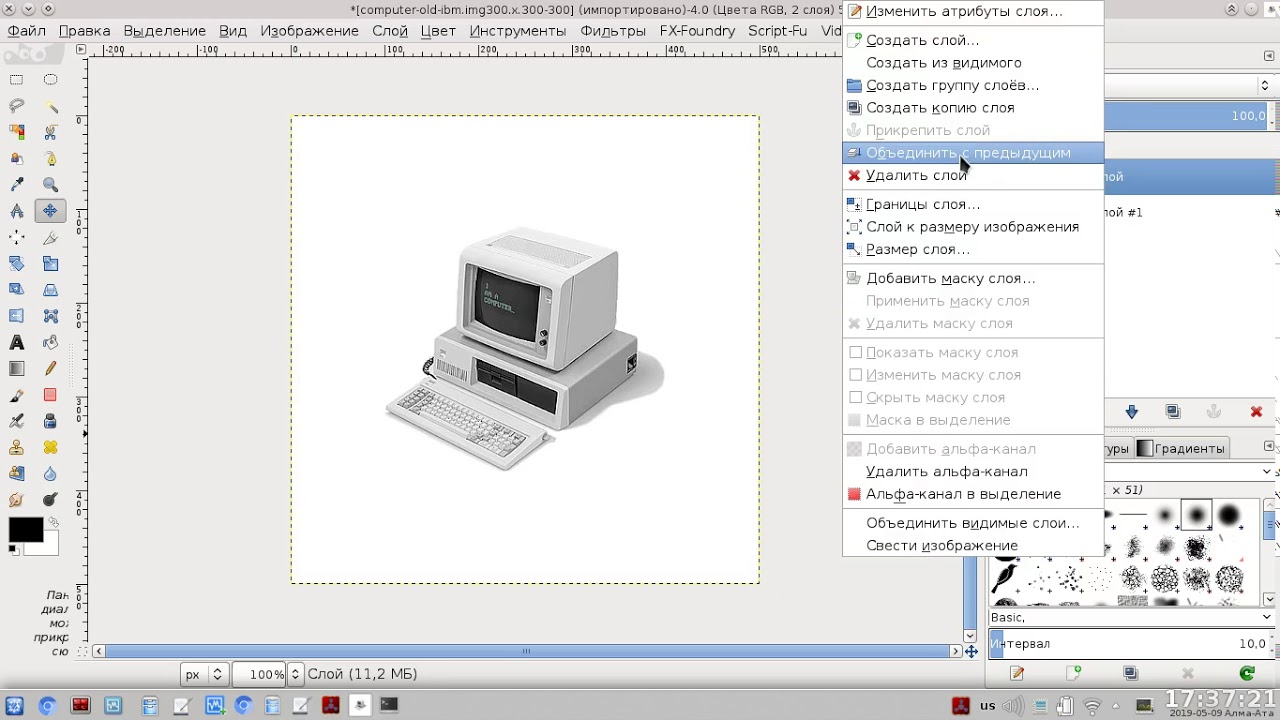The height and width of the screenshot is (720, 1280).
Task: Open the 'Фильтры' menu in menu bar
Action: 613,31
